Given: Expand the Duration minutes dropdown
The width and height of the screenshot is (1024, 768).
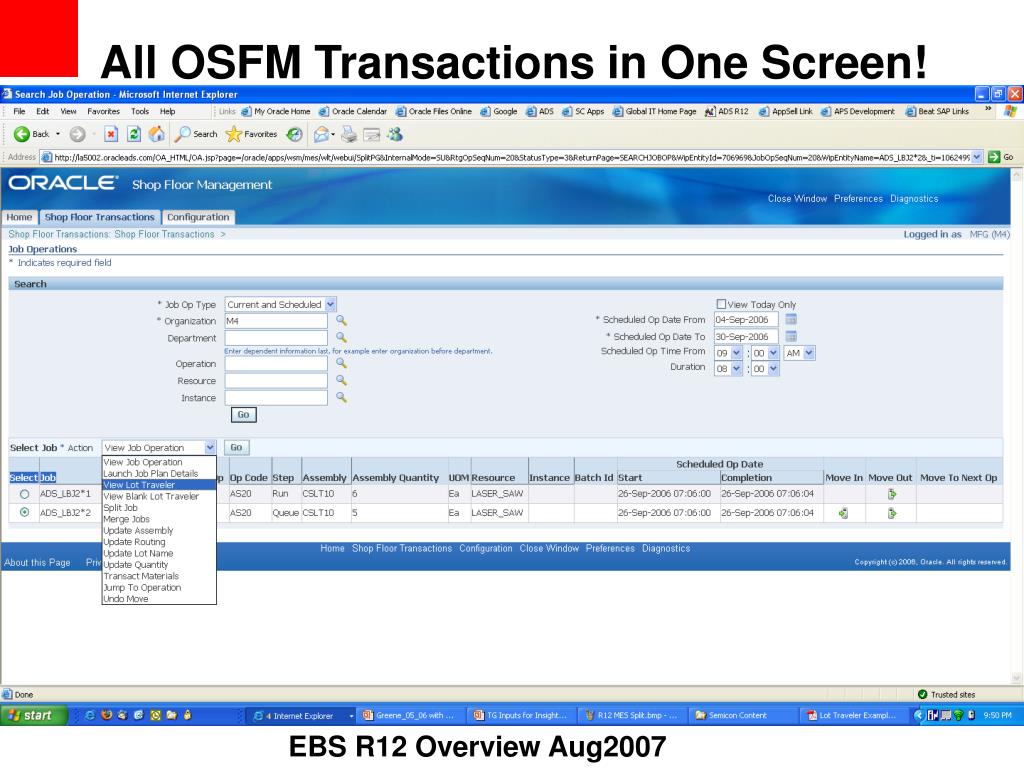Looking at the screenshot, I should (x=773, y=369).
